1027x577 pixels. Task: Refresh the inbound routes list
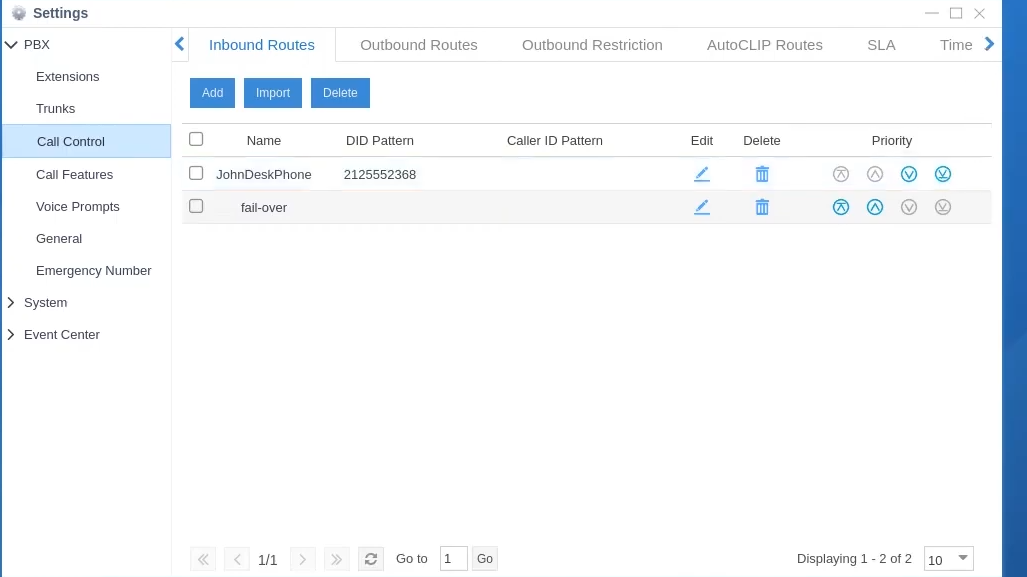tap(371, 559)
